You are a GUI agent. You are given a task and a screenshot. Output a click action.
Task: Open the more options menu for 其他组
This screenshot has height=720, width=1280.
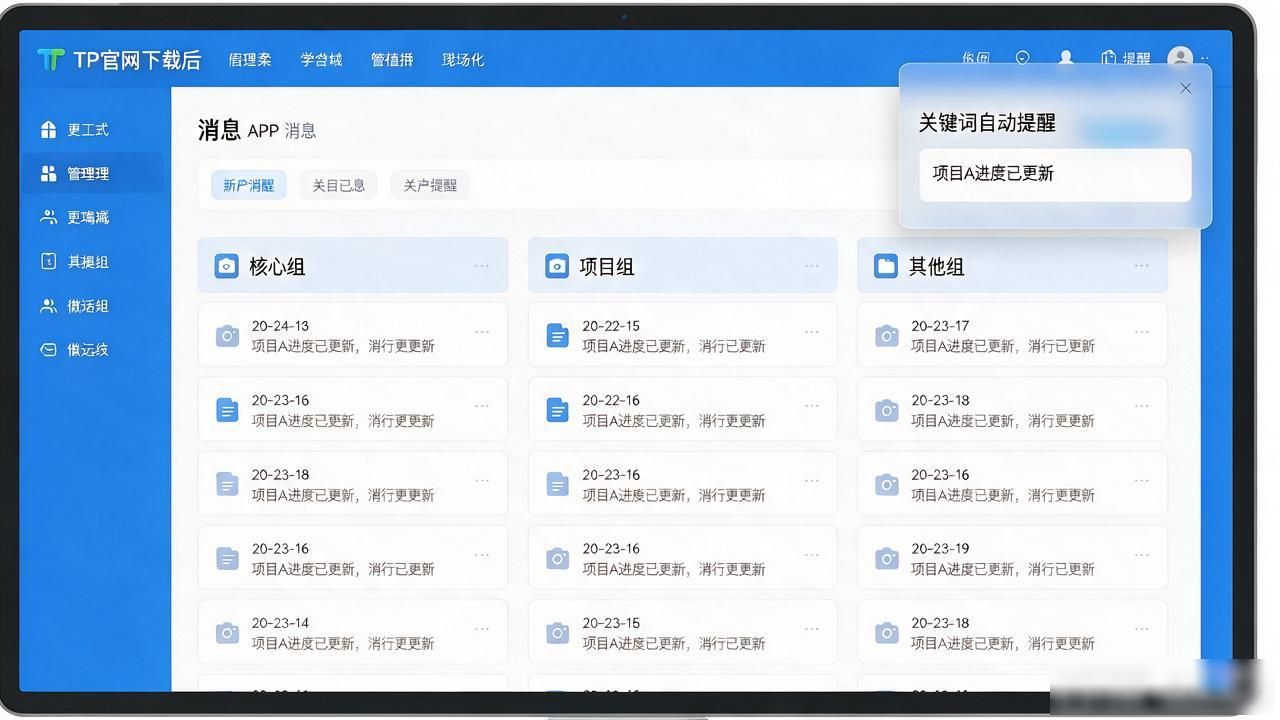pos(1142,266)
